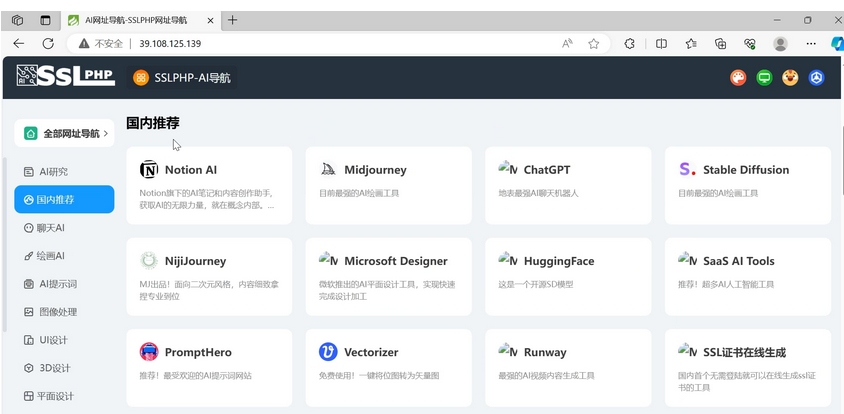
Task: Open a new browser tab
Action: pyautogui.click(x=232, y=20)
